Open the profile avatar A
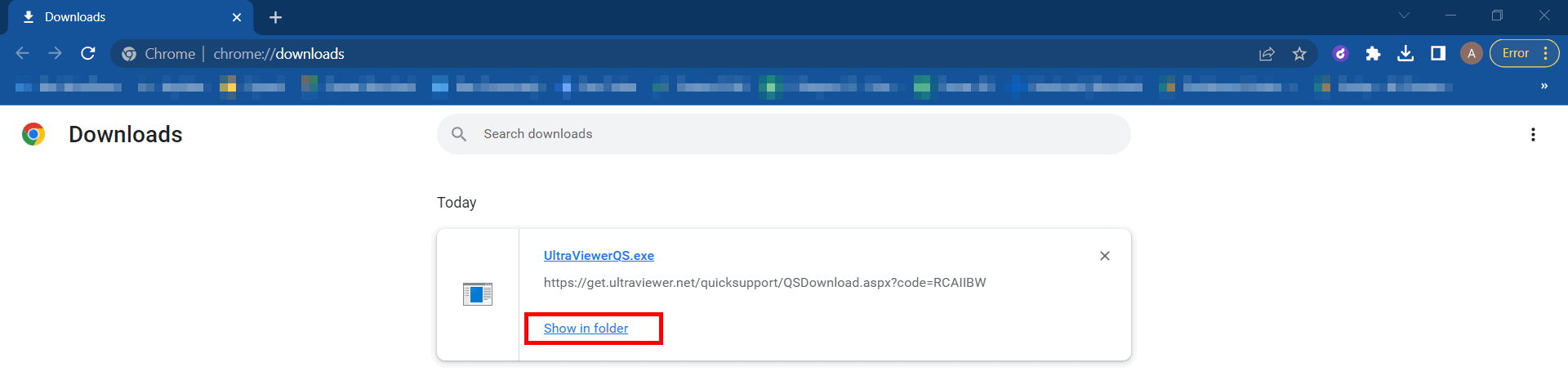This screenshot has height=376, width=1568. [1472, 54]
